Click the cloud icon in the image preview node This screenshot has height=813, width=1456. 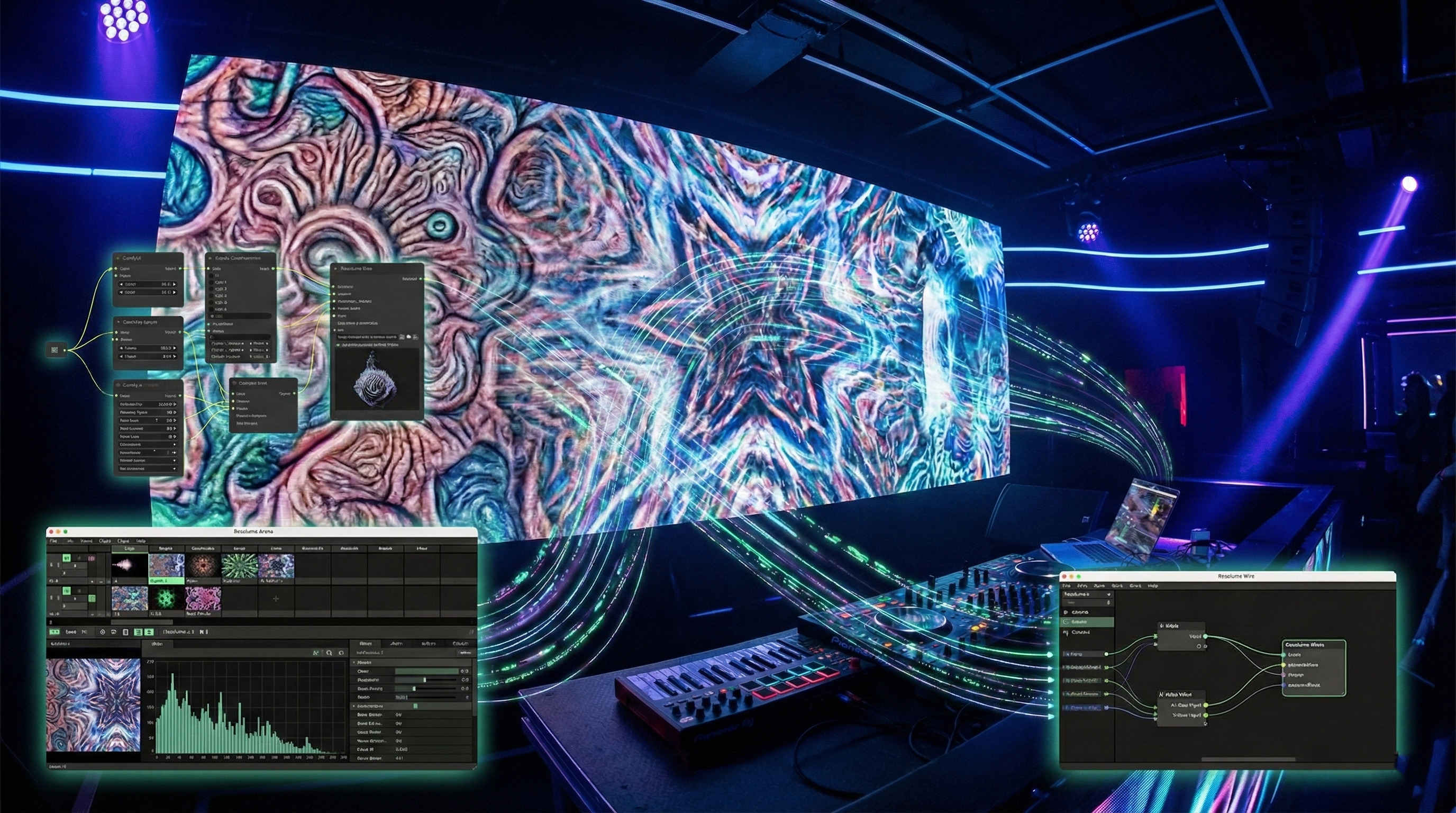pyautogui.click(x=409, y=338)
